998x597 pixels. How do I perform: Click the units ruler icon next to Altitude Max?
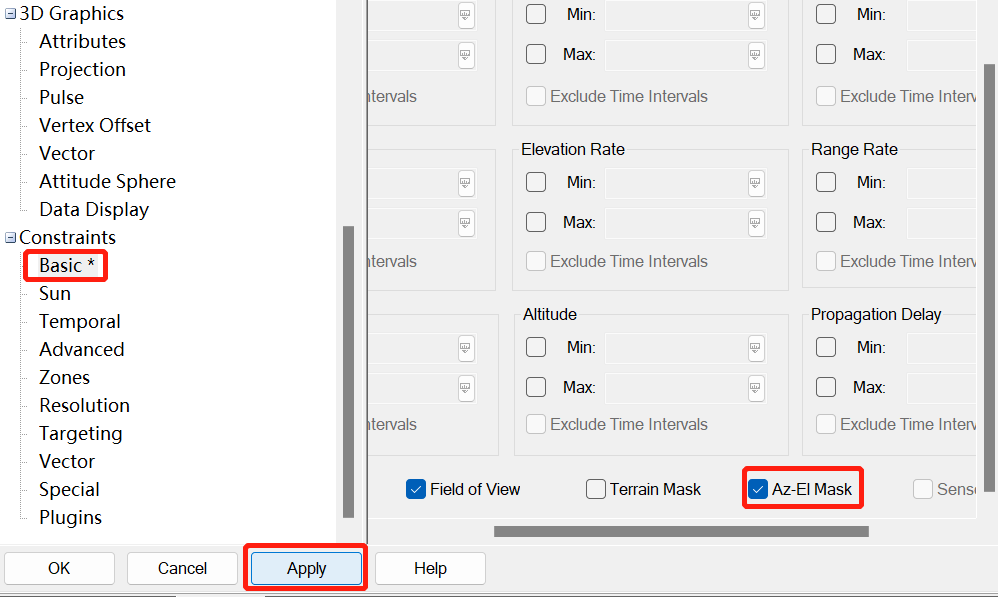[x=756, y=388]
